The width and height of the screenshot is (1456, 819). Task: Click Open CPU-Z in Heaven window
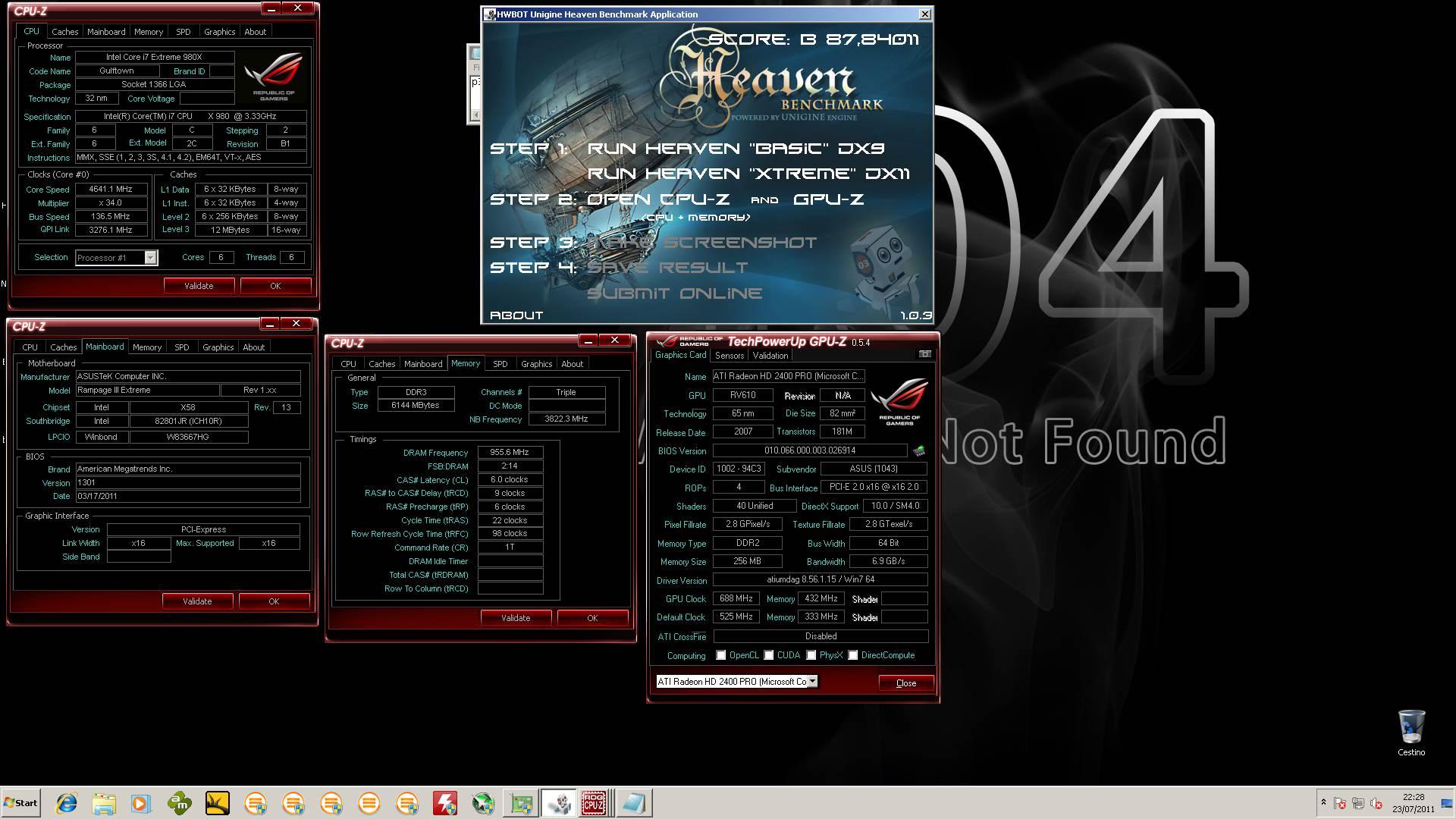[658, 199]
